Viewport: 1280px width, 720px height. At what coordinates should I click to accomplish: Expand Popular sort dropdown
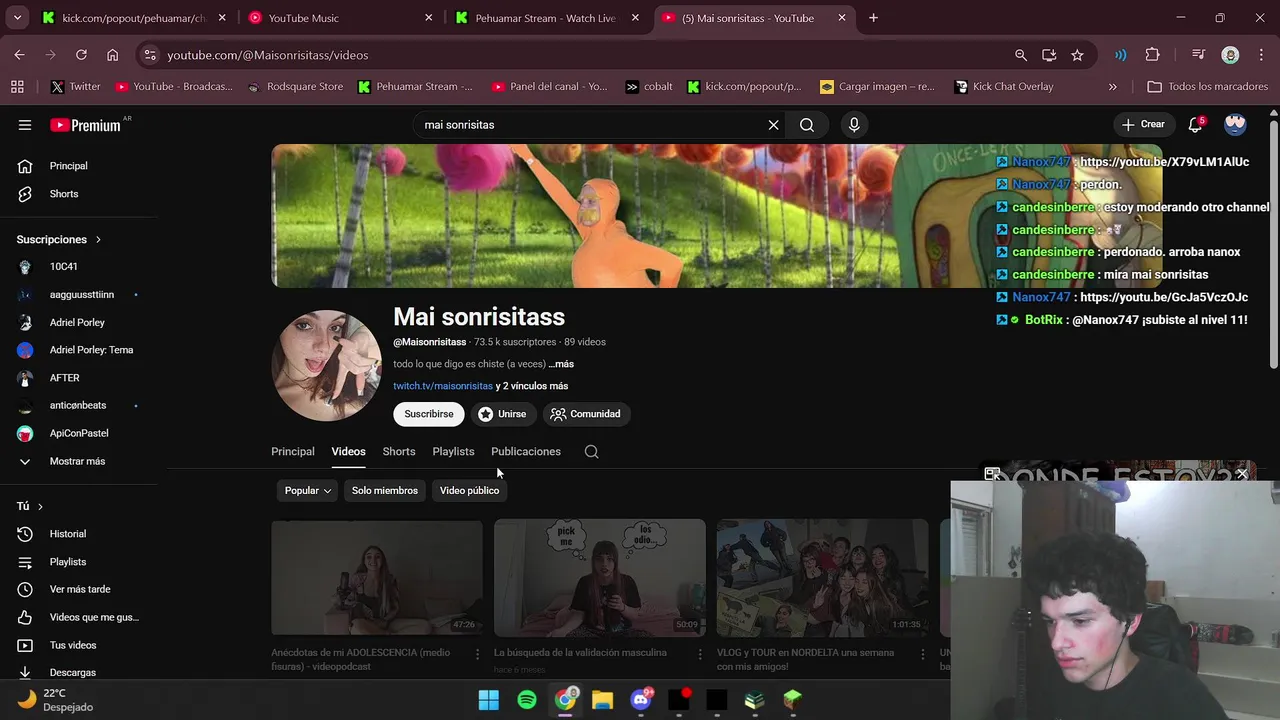[x=308, y=491]
